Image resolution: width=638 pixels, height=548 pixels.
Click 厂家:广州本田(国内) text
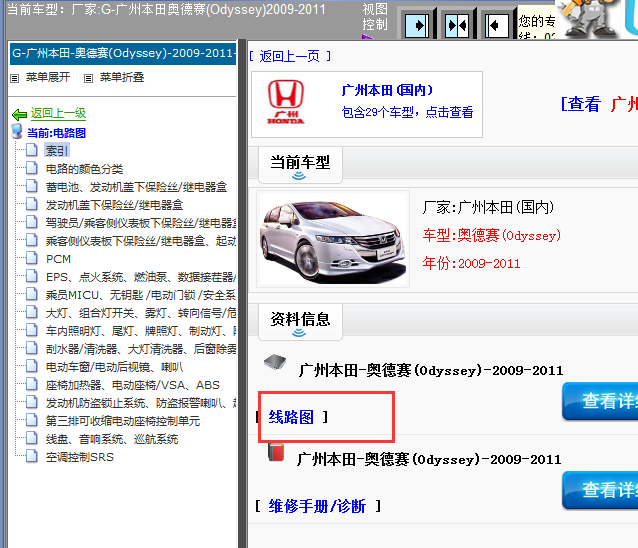488,207
